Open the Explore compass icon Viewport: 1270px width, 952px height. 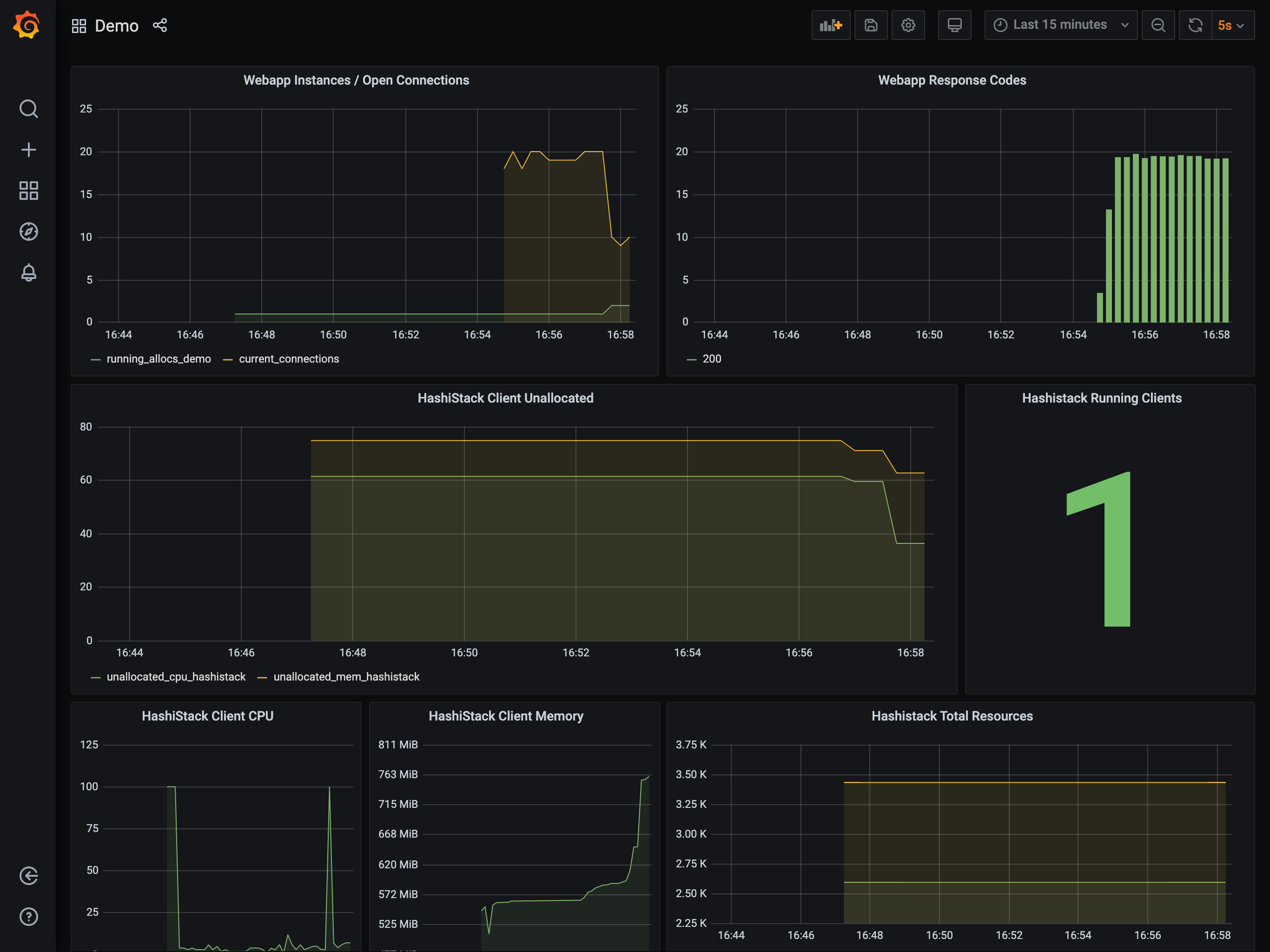[x=28, y=231]
